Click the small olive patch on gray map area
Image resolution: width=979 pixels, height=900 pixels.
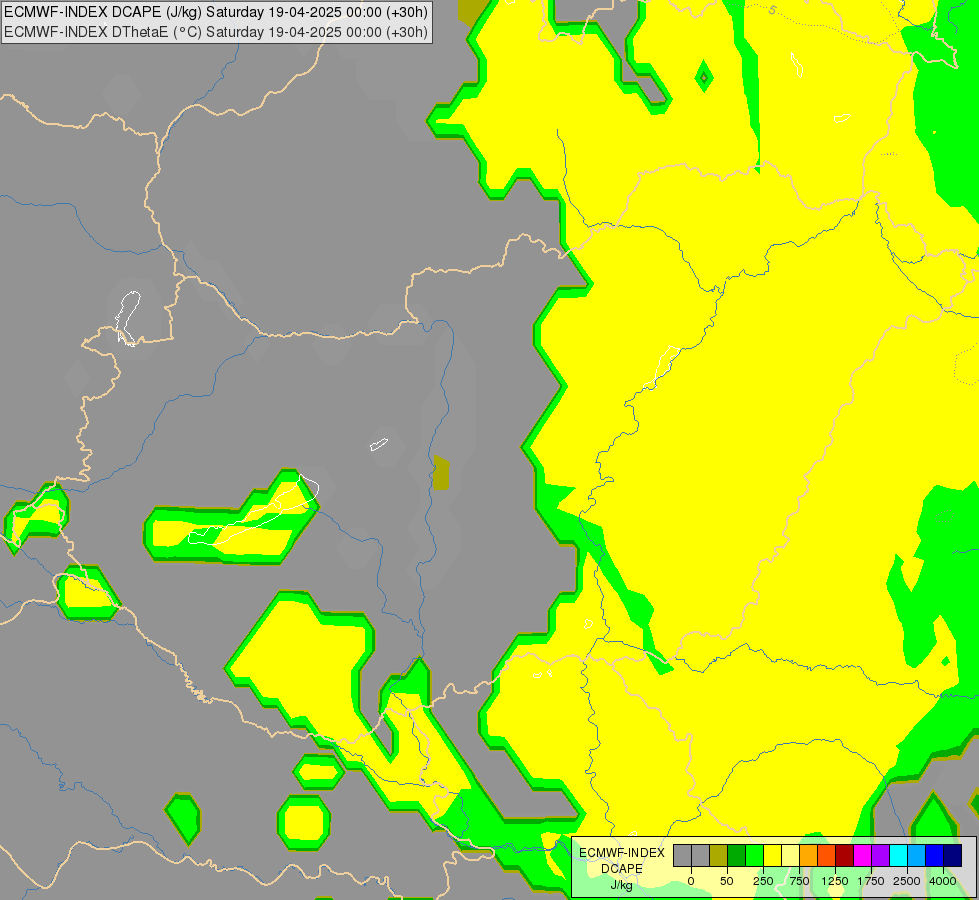[x=441, y=473]
